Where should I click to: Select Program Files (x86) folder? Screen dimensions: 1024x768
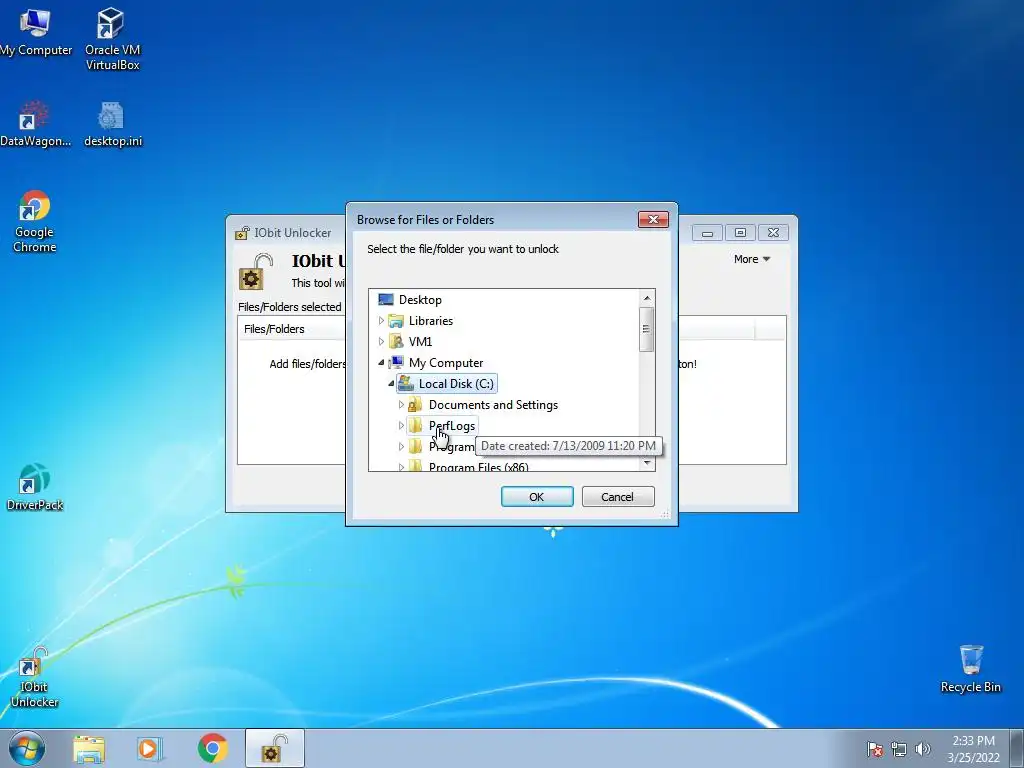click(x=478, y=466)
